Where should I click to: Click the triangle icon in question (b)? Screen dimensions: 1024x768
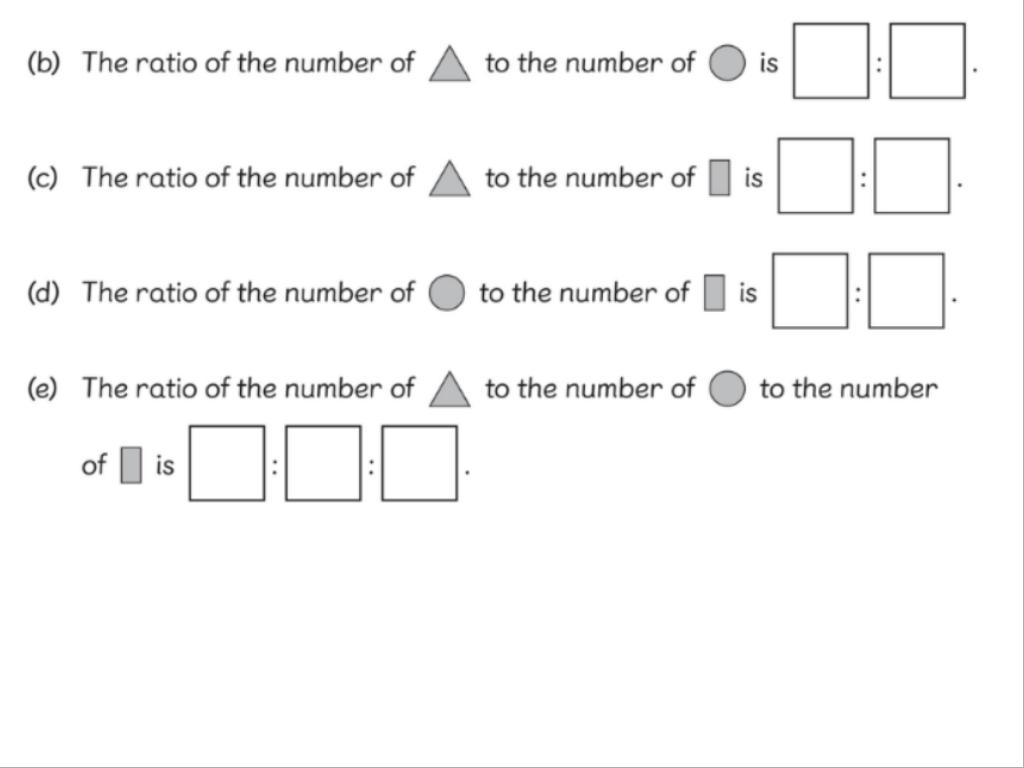449,64
